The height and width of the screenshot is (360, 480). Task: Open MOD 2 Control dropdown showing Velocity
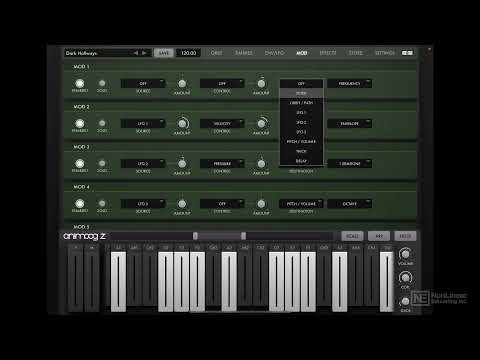pos(222,123)
